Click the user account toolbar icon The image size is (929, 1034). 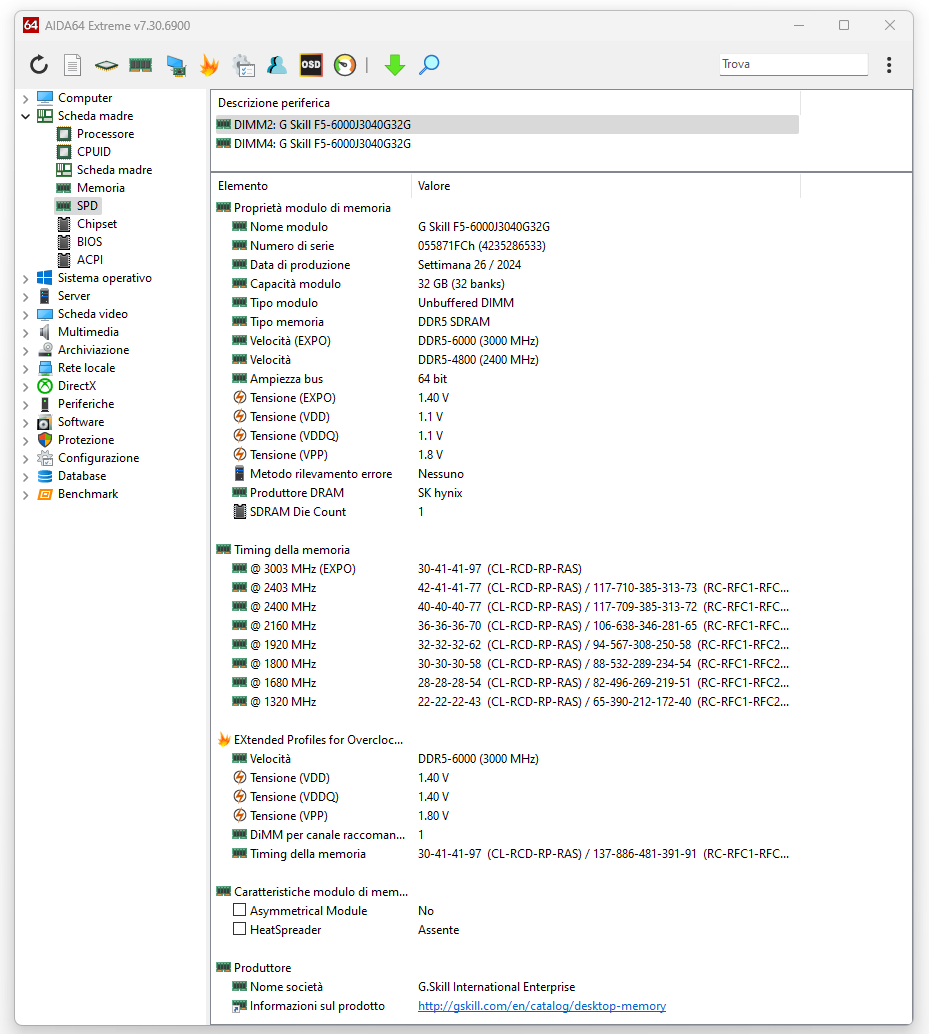(x=277, y=65)
